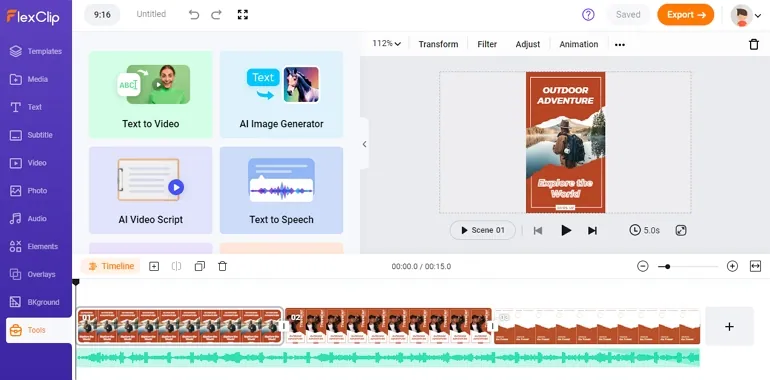This screenshot has height=380, width=770.
Task: Toggle the Timeline view button
Action: coord(110,266)
